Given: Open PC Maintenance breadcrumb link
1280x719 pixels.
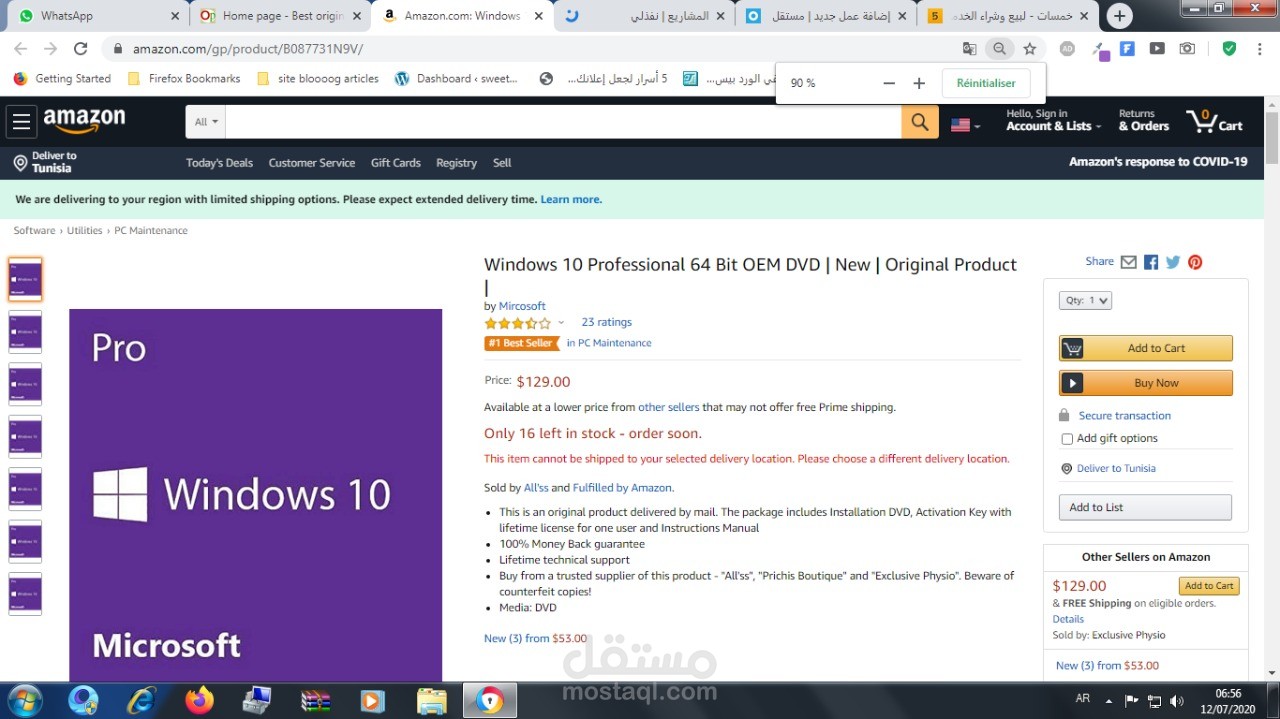Looking at the screenshot, I should [151, 230].
